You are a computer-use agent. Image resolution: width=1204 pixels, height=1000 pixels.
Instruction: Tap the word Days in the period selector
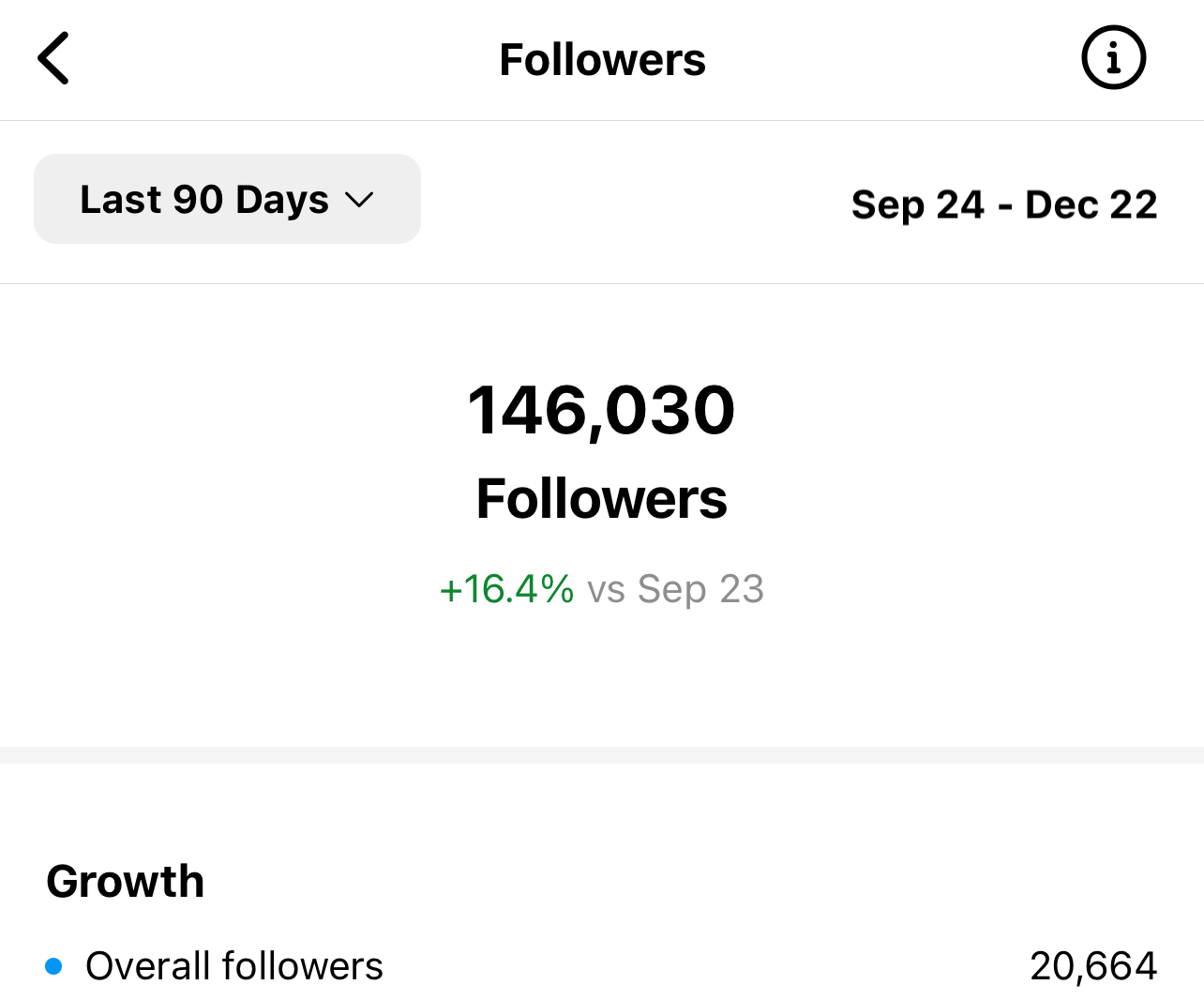coord(281,200)
